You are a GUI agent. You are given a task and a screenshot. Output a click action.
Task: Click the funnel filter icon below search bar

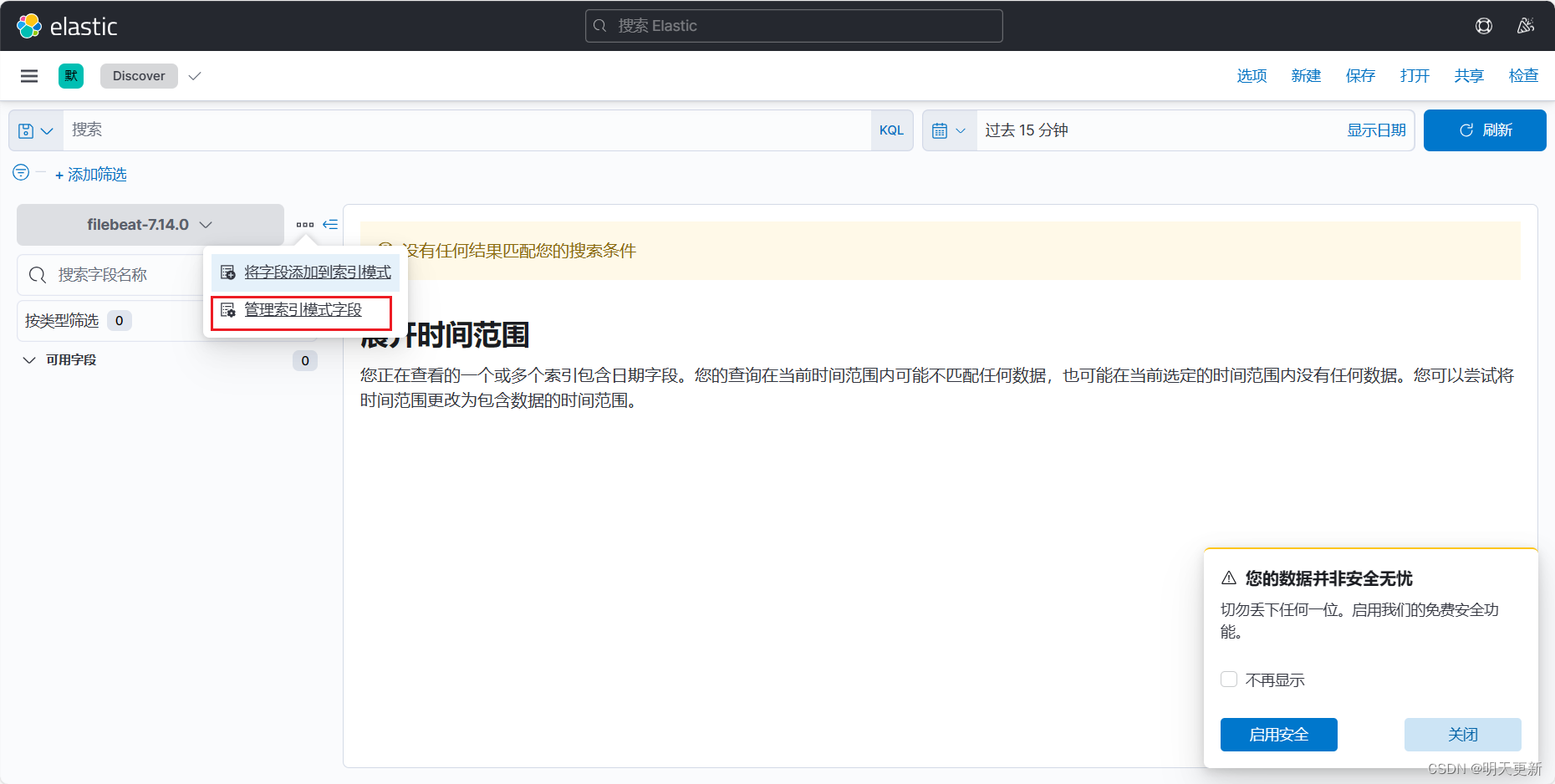20,172
